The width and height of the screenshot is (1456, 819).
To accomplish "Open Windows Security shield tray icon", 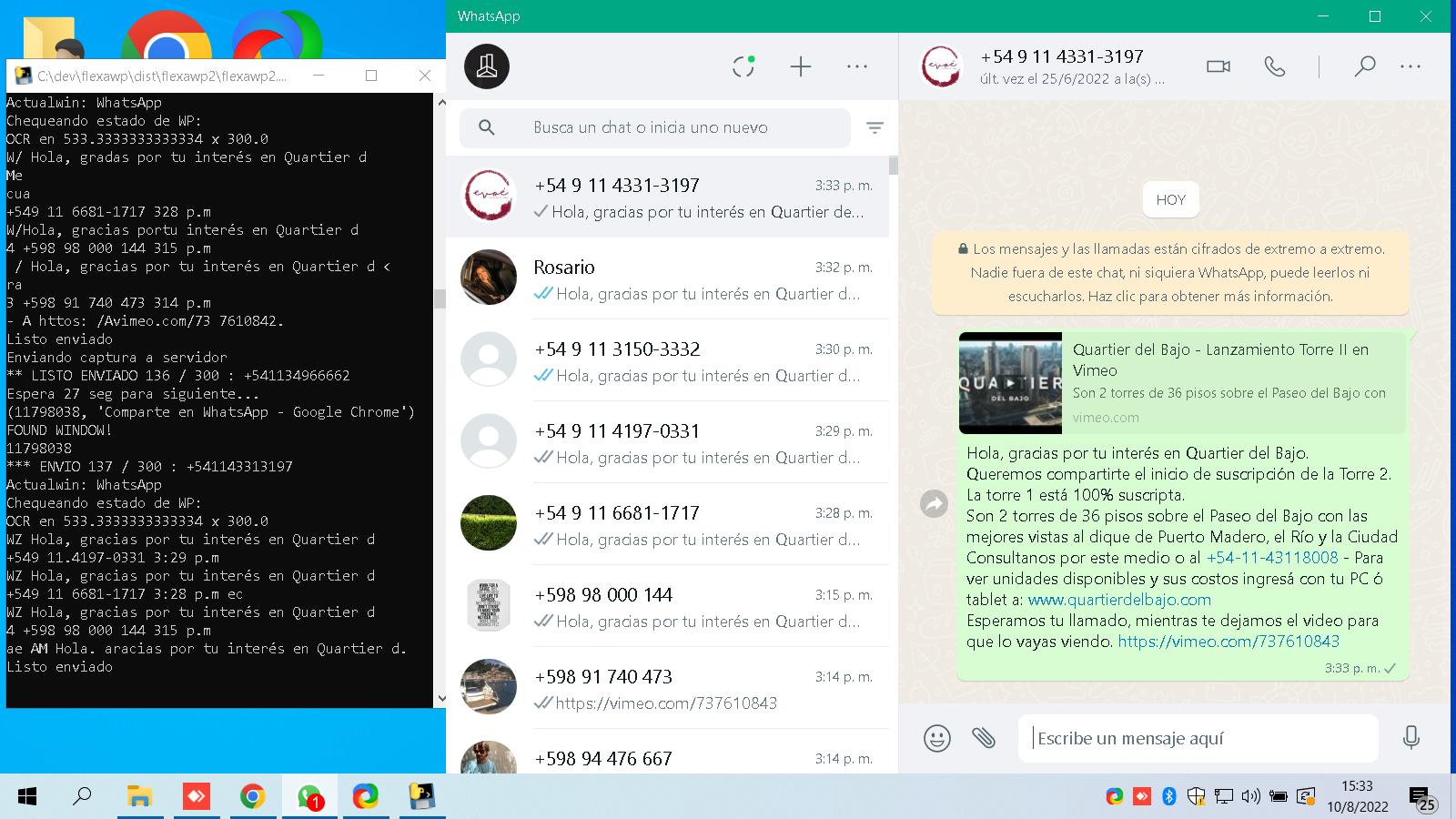I will pos(1196,797).
